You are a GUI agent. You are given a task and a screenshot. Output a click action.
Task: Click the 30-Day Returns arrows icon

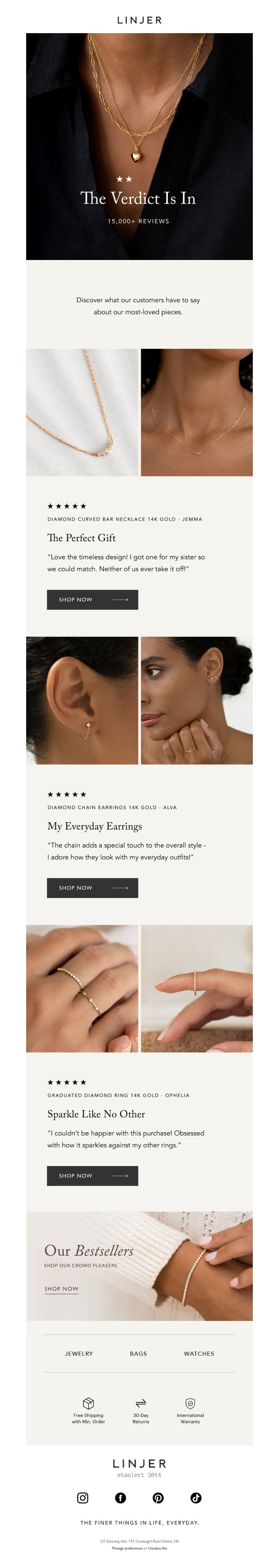click(x=141, y=1403)
